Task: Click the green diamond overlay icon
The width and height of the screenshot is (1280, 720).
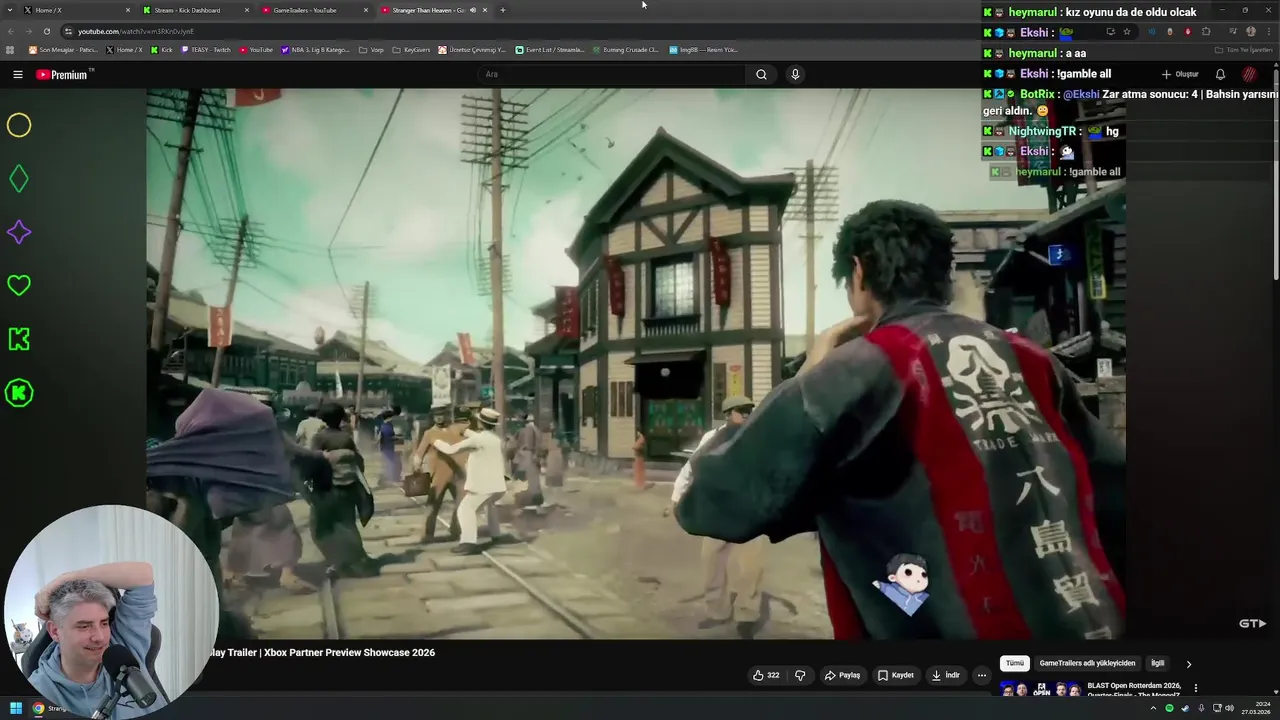Action: [19, 179]
